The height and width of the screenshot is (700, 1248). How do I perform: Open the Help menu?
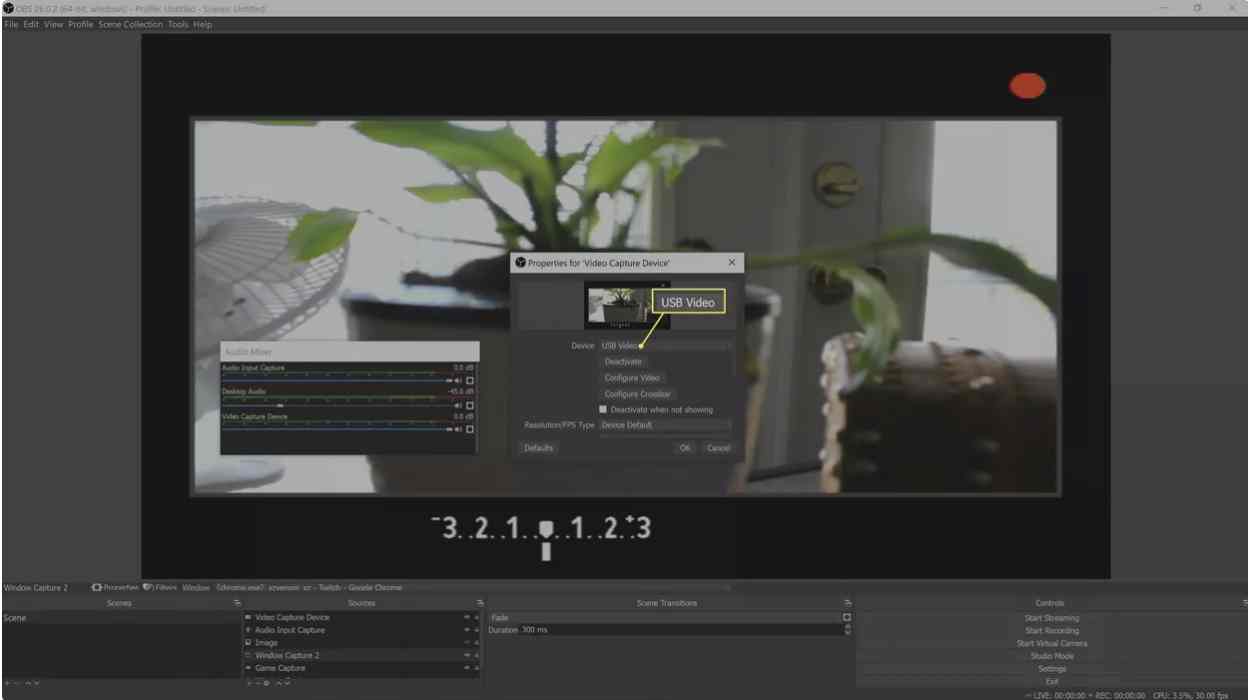[x=202, y=24]
